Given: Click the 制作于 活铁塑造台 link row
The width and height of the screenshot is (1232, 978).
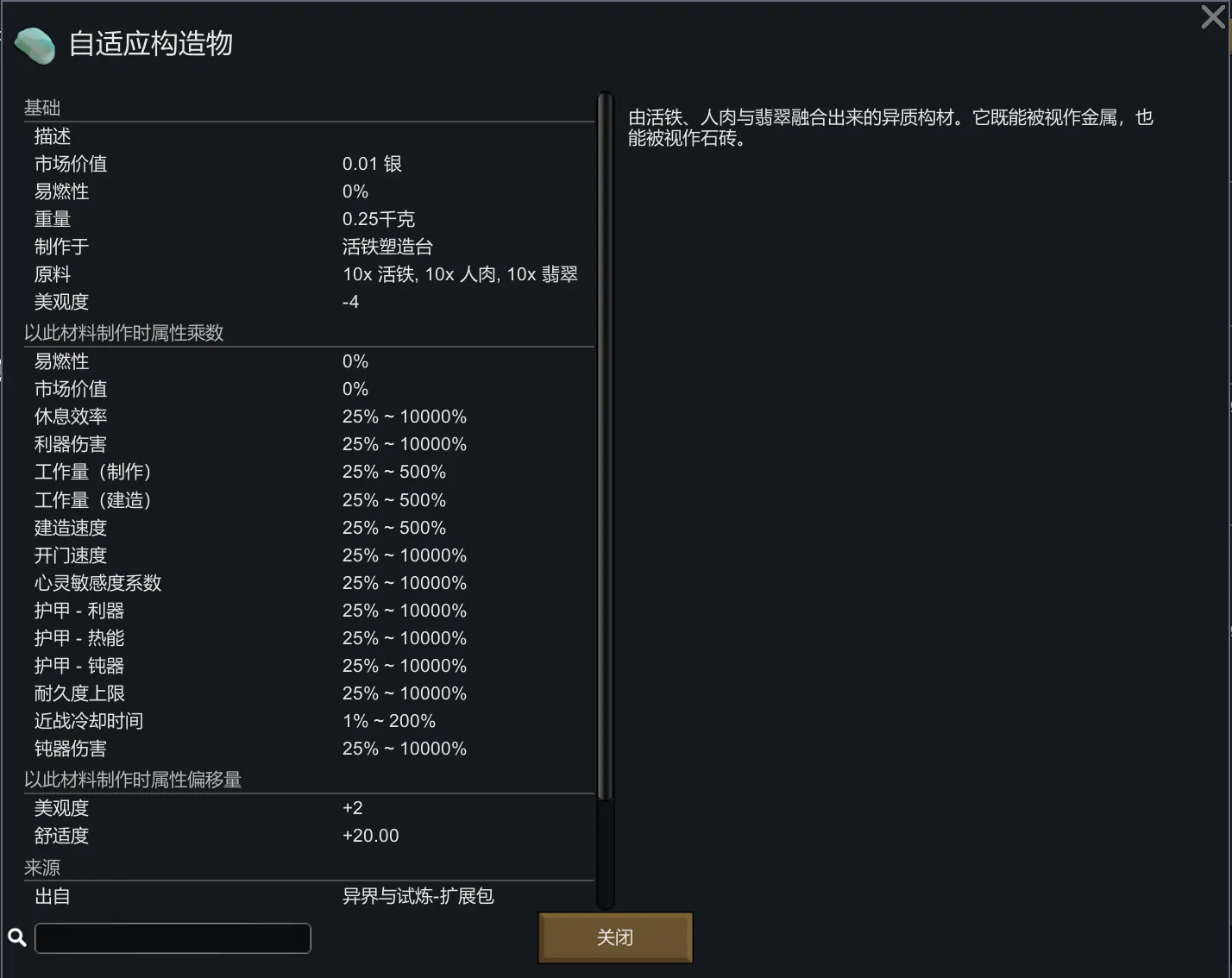Looking at the screenshot, I should [x=309, y=247].
